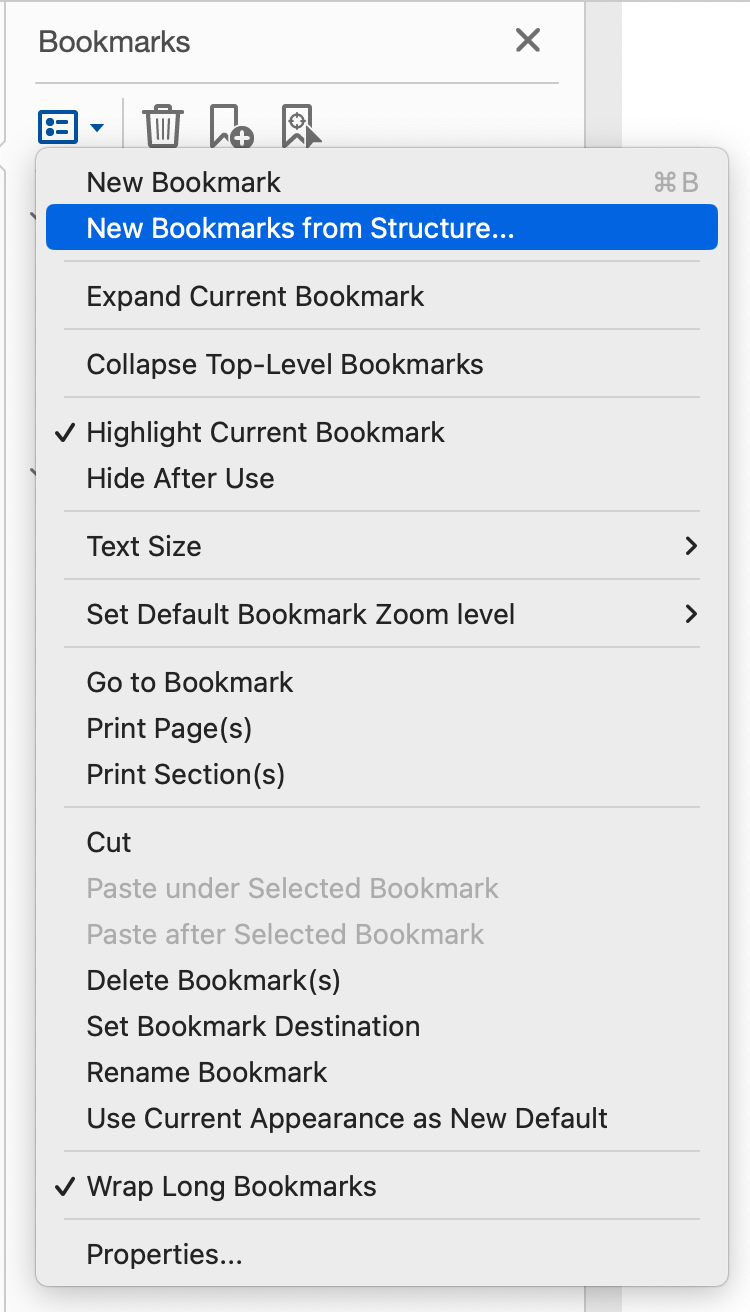750x1312 pixels.
Task: Select Go to Bookmark
Action: click(189, 682)
